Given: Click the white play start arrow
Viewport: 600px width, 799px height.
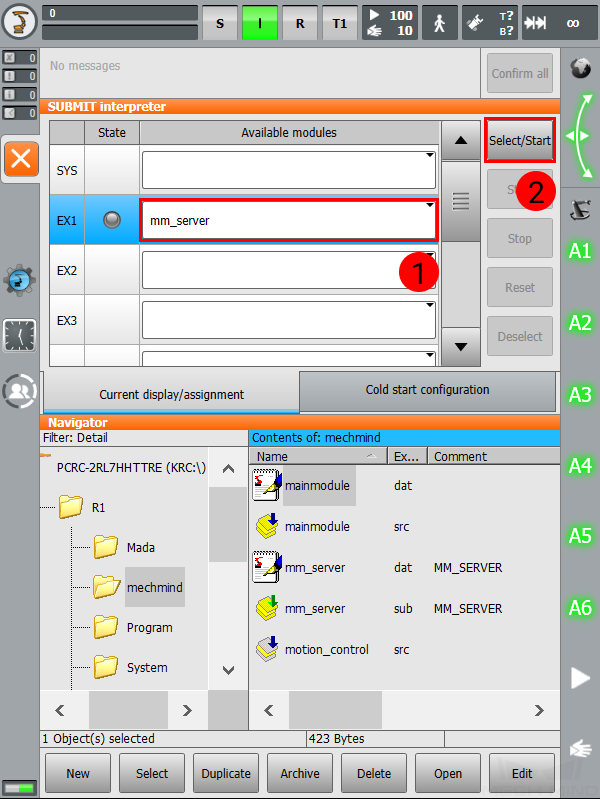Looking at the screenshot, I should click(x=580, y=678).
